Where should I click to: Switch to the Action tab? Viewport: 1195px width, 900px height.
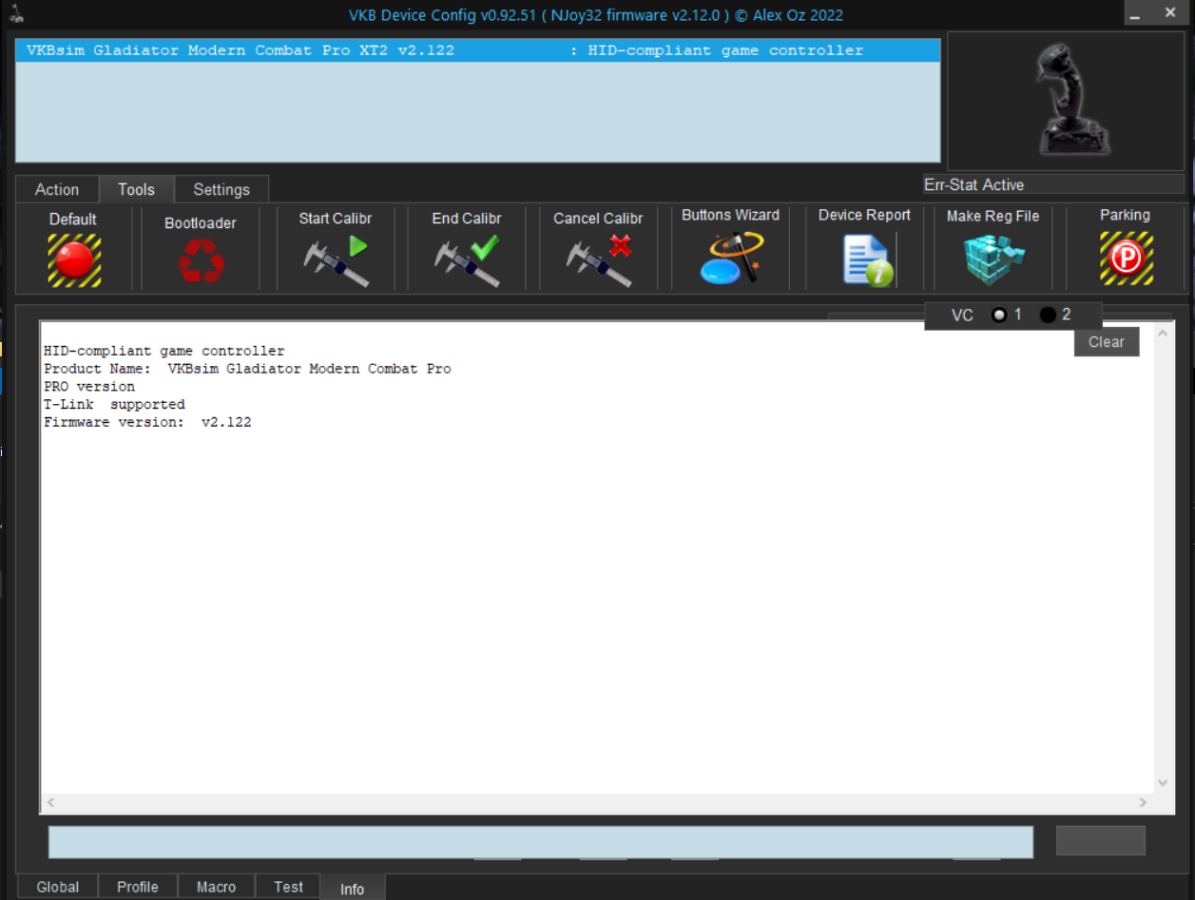[57, 189]
